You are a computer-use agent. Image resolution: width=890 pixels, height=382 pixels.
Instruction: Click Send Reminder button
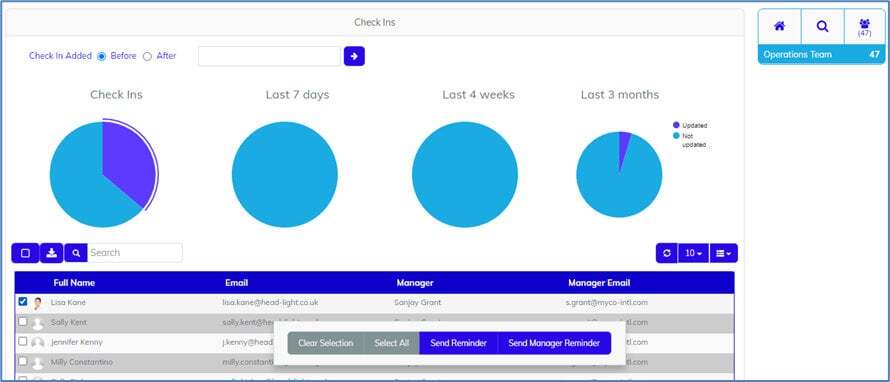tap(458, 343)
